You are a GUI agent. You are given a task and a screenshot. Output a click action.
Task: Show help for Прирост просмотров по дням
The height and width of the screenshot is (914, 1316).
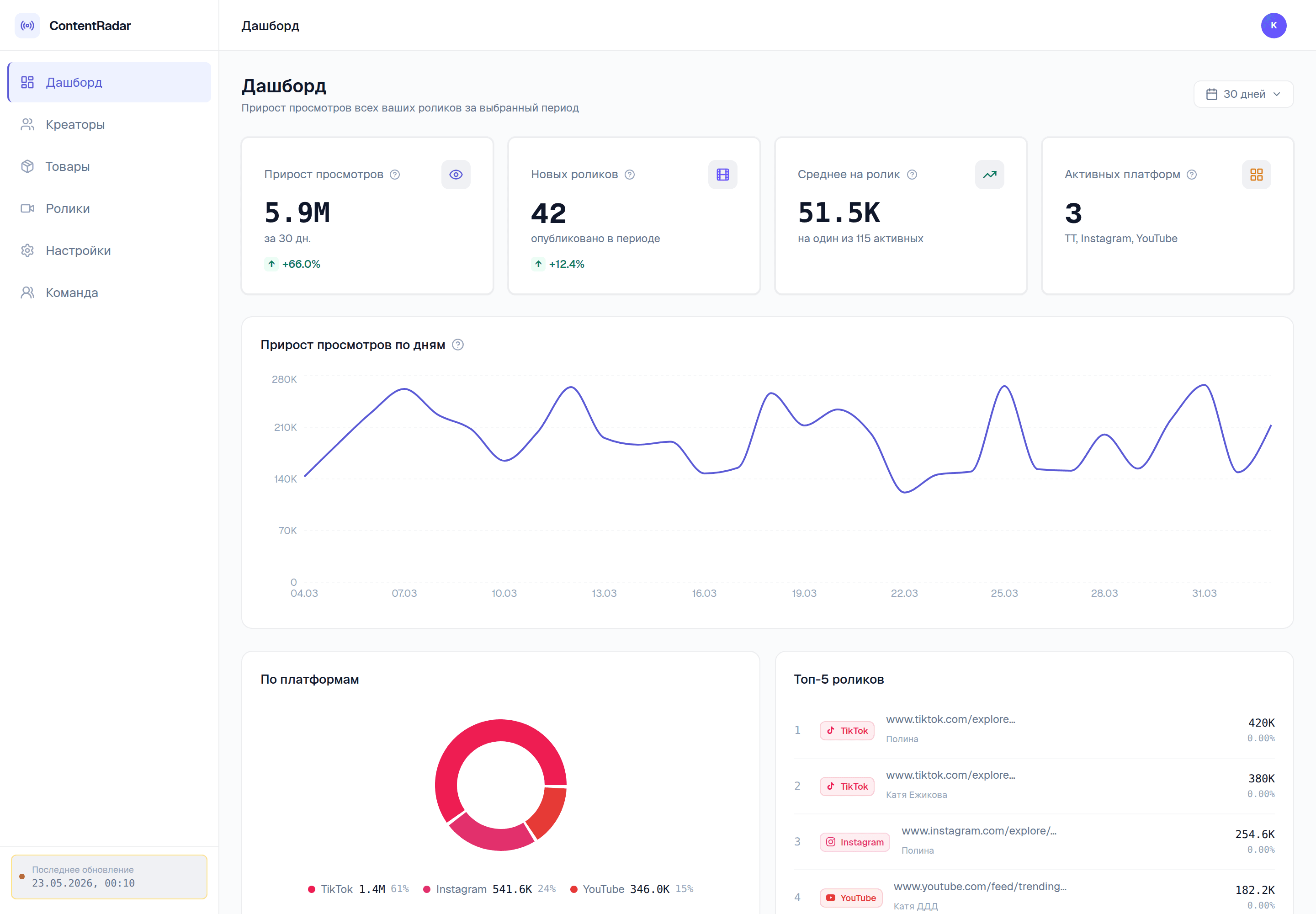tap(458, 345)
